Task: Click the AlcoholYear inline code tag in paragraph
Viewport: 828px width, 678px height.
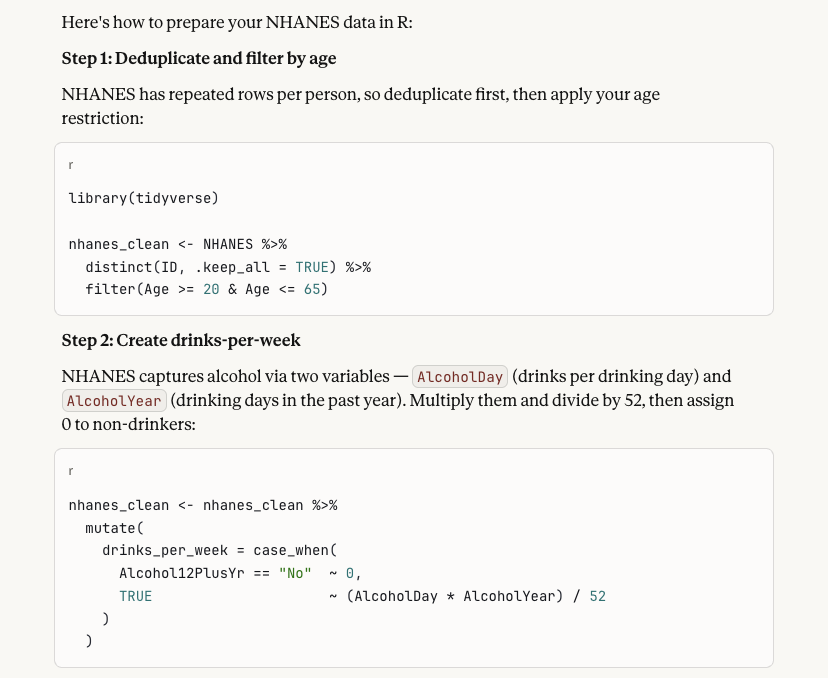Action: point(114,401)
